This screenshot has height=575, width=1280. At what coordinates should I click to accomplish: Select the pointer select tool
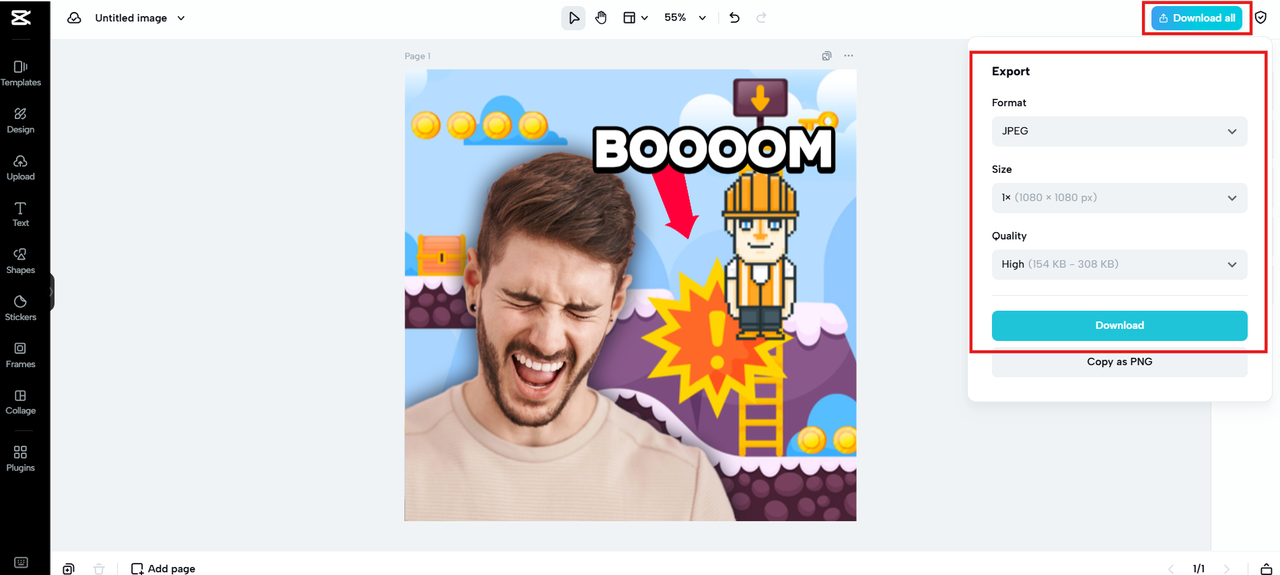point(573,18)
